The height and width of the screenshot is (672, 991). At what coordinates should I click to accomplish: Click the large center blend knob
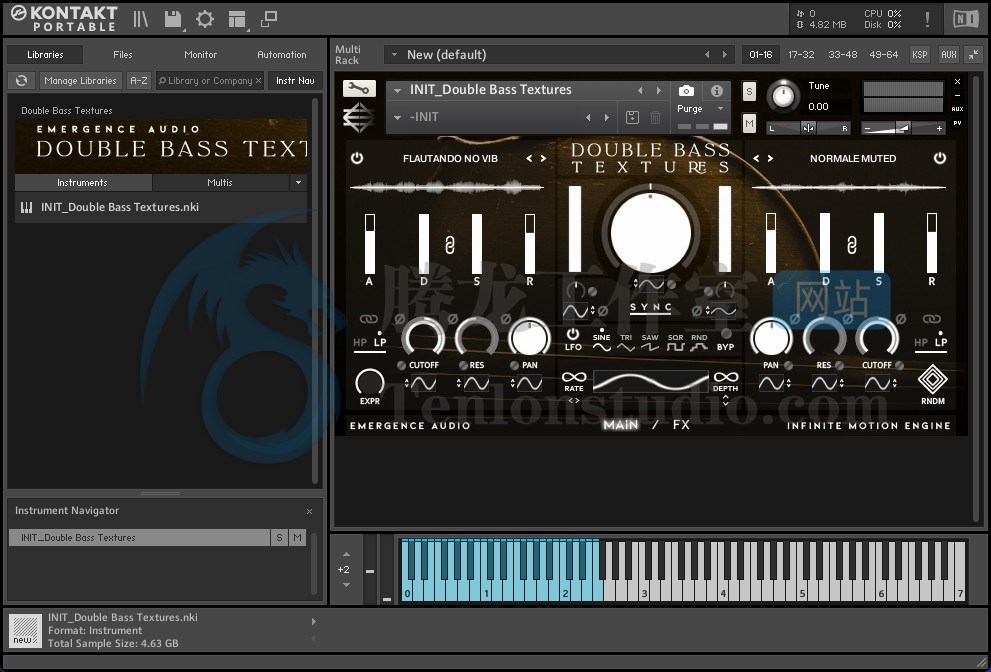(x=650, y=231)
